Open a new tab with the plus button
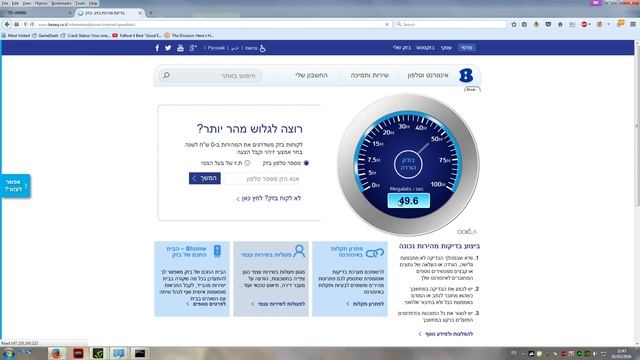Viewport: 640px width, 360px height. point(151,13)
